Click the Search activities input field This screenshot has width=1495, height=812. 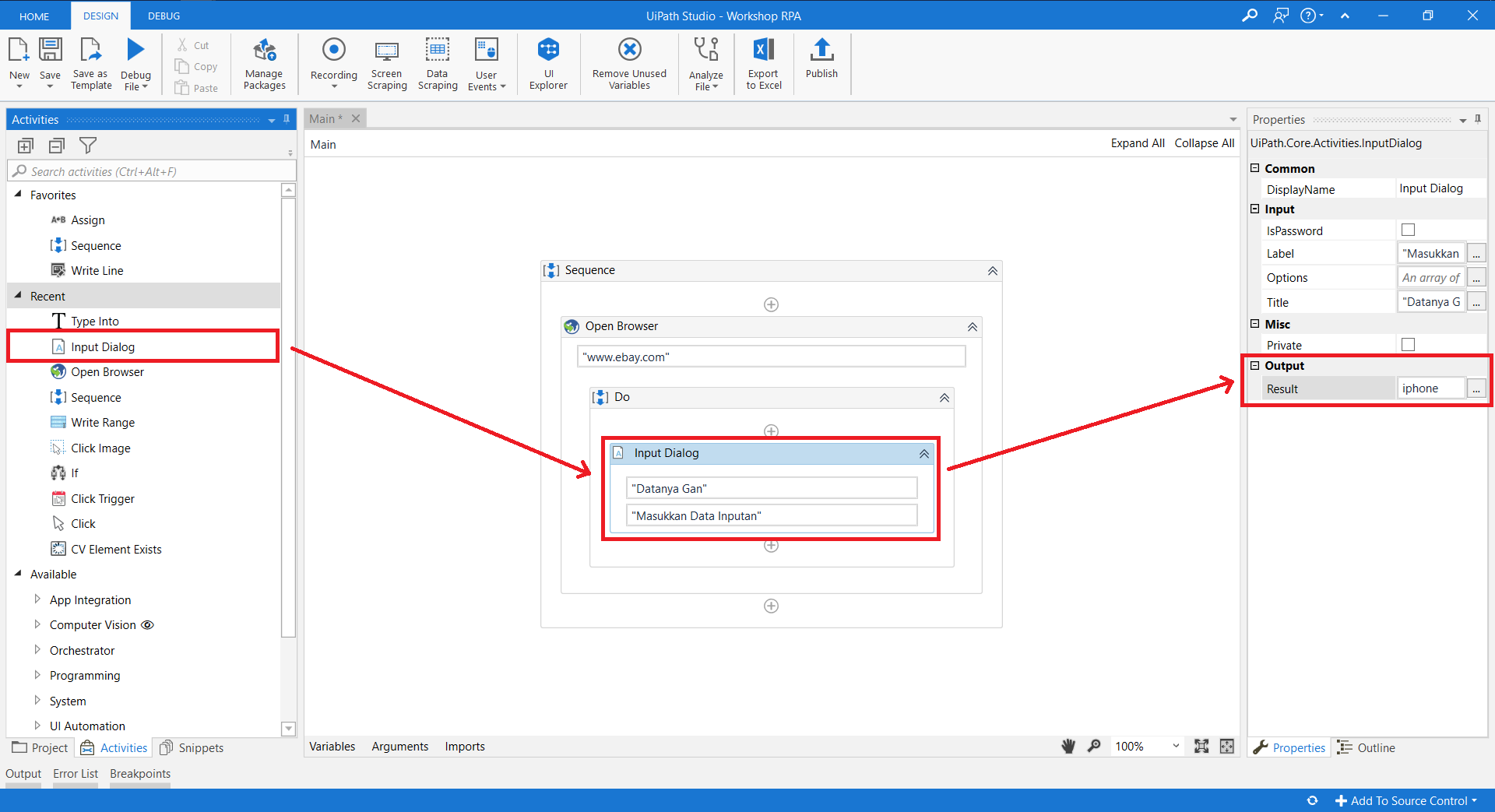point(156,171)
